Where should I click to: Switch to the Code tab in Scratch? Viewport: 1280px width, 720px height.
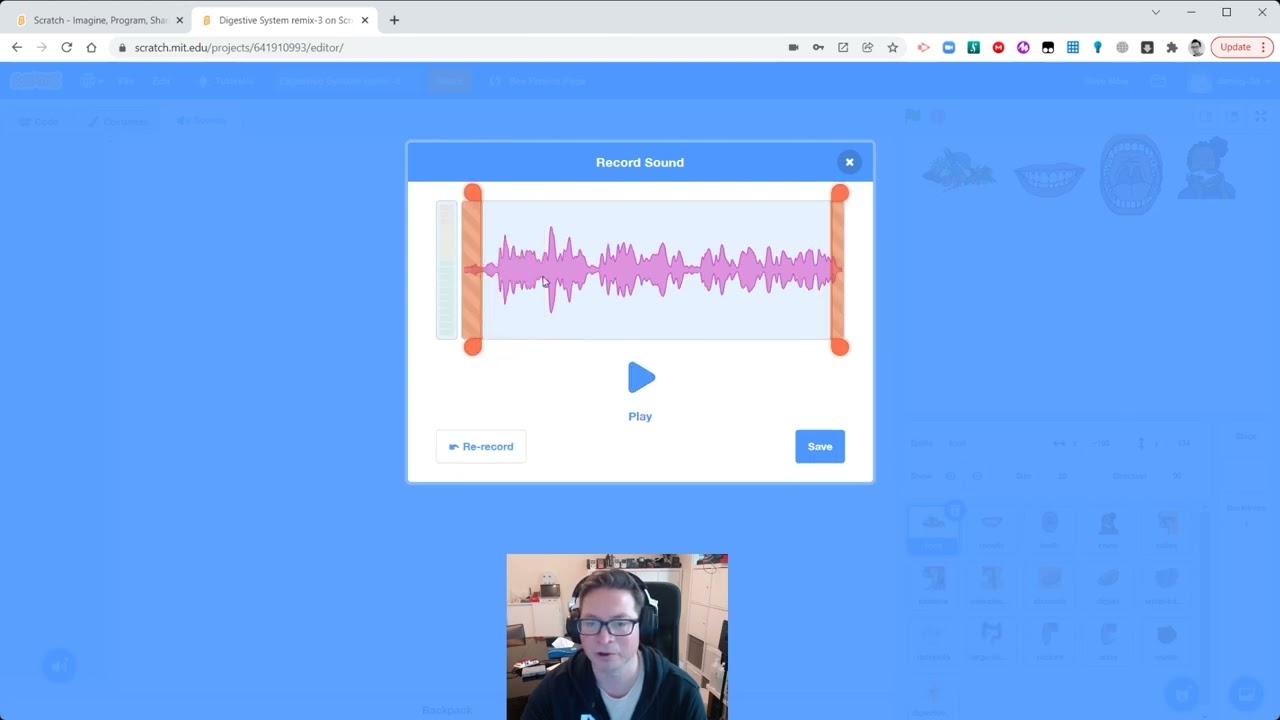click(x=40, y=121)
